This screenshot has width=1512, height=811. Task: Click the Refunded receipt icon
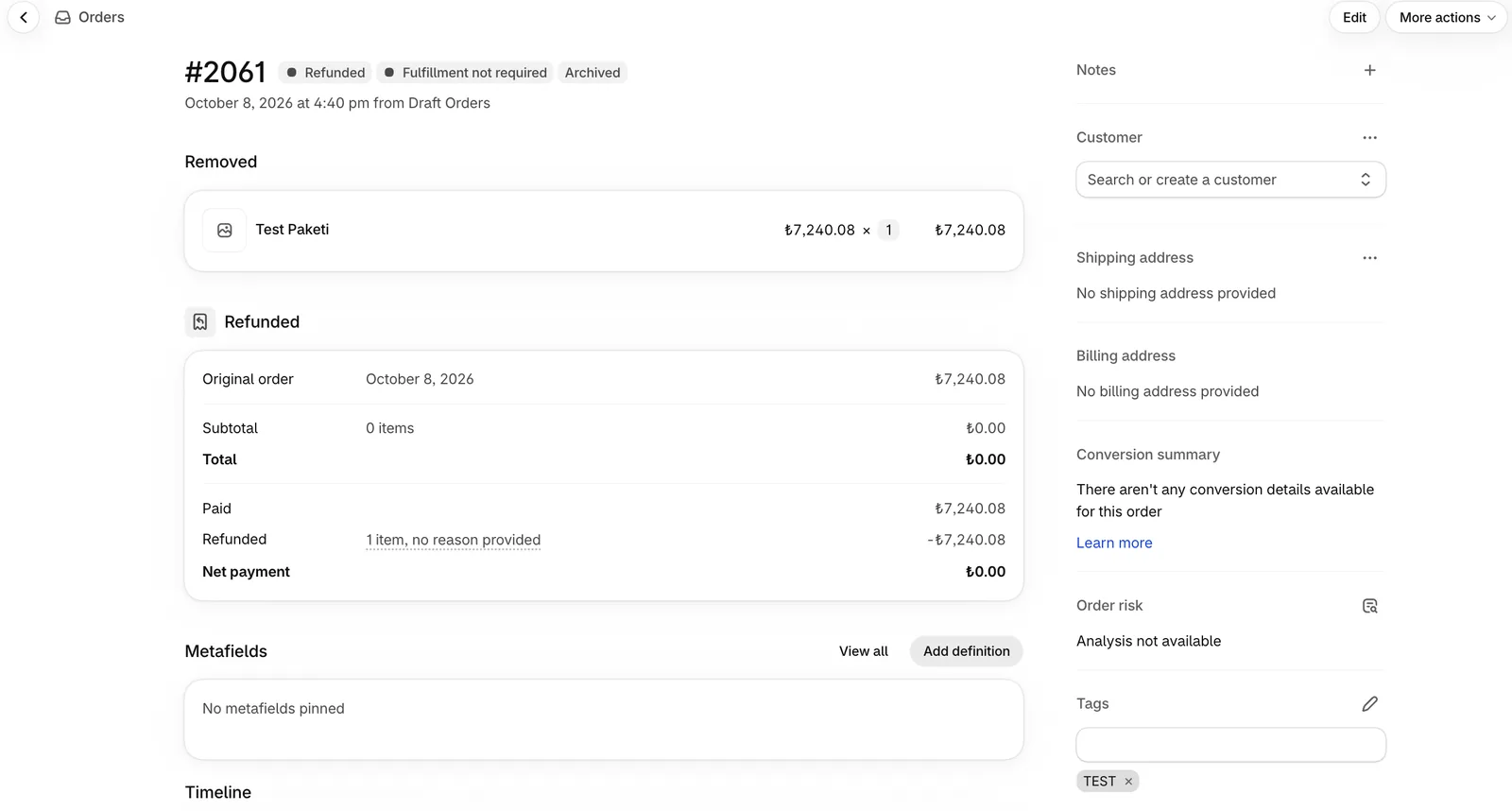pyautogui.click(x=200, y=322)
